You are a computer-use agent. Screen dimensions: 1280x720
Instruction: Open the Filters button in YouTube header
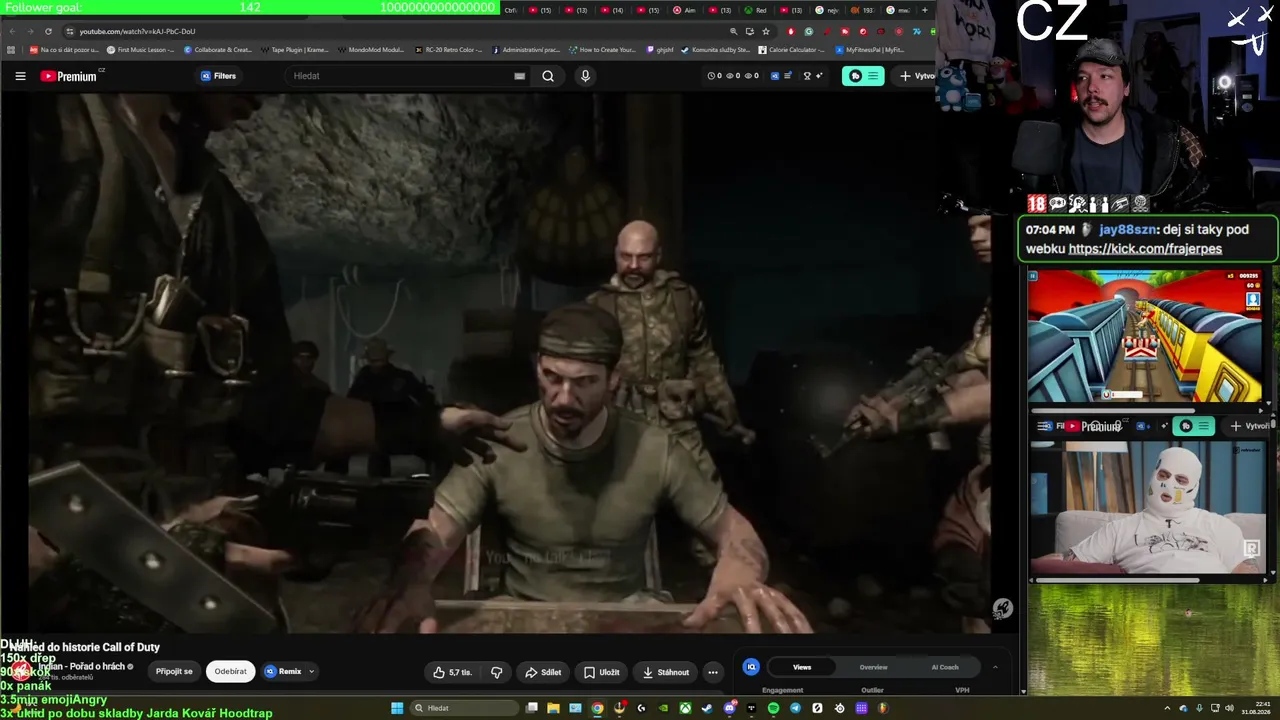click(x=218, y=76)
